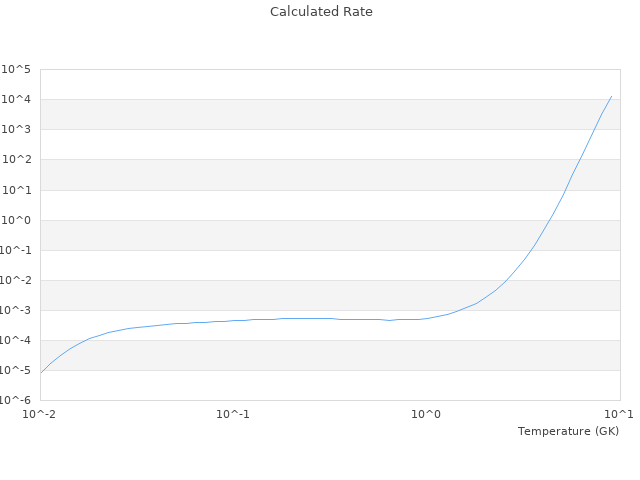640x480 pixels.
Task: Click the 10^2 y-axis tick label
Action: point(17,159)
